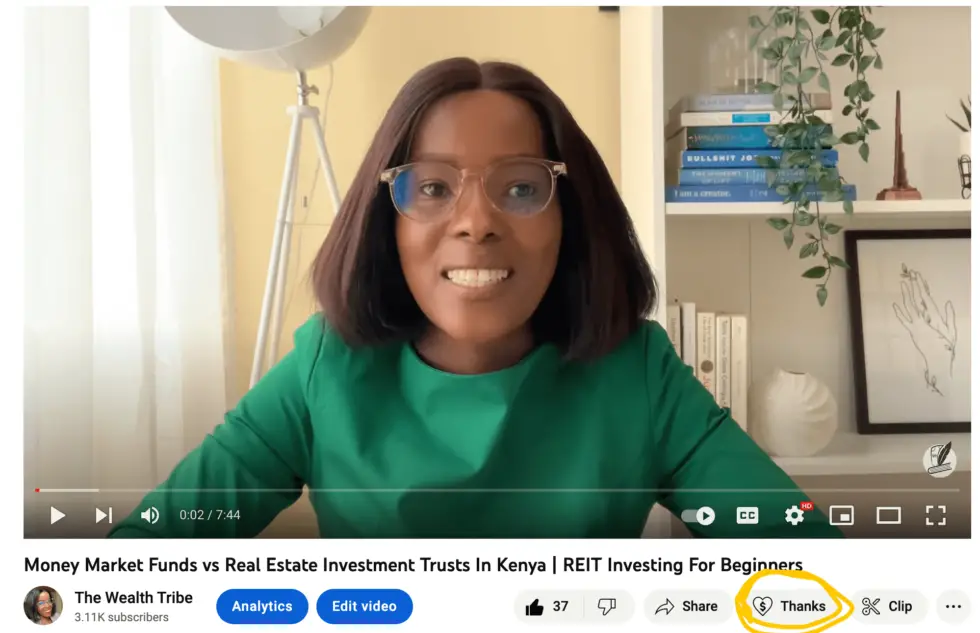Play the video

(x=58, y=516)
